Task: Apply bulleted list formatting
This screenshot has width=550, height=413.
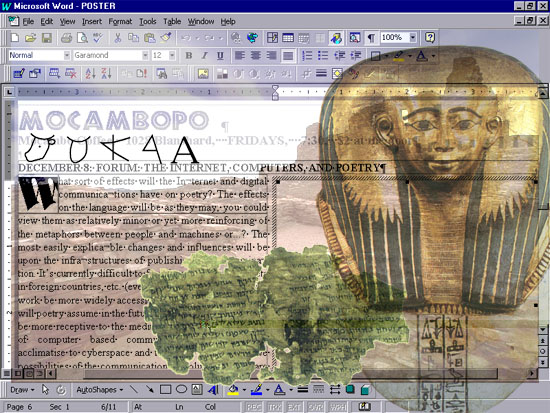Action: pyautogui.click(x=323, y=55)
